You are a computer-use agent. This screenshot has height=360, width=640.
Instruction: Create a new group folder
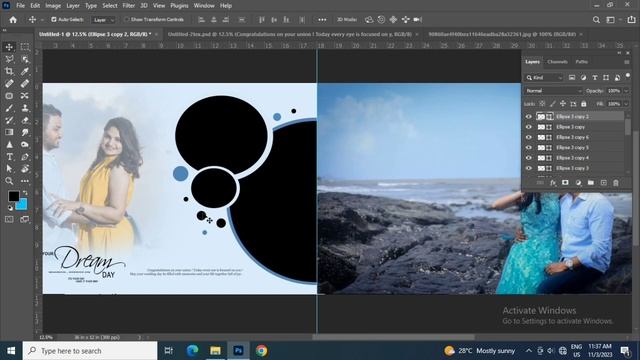[x=591, y=183]
